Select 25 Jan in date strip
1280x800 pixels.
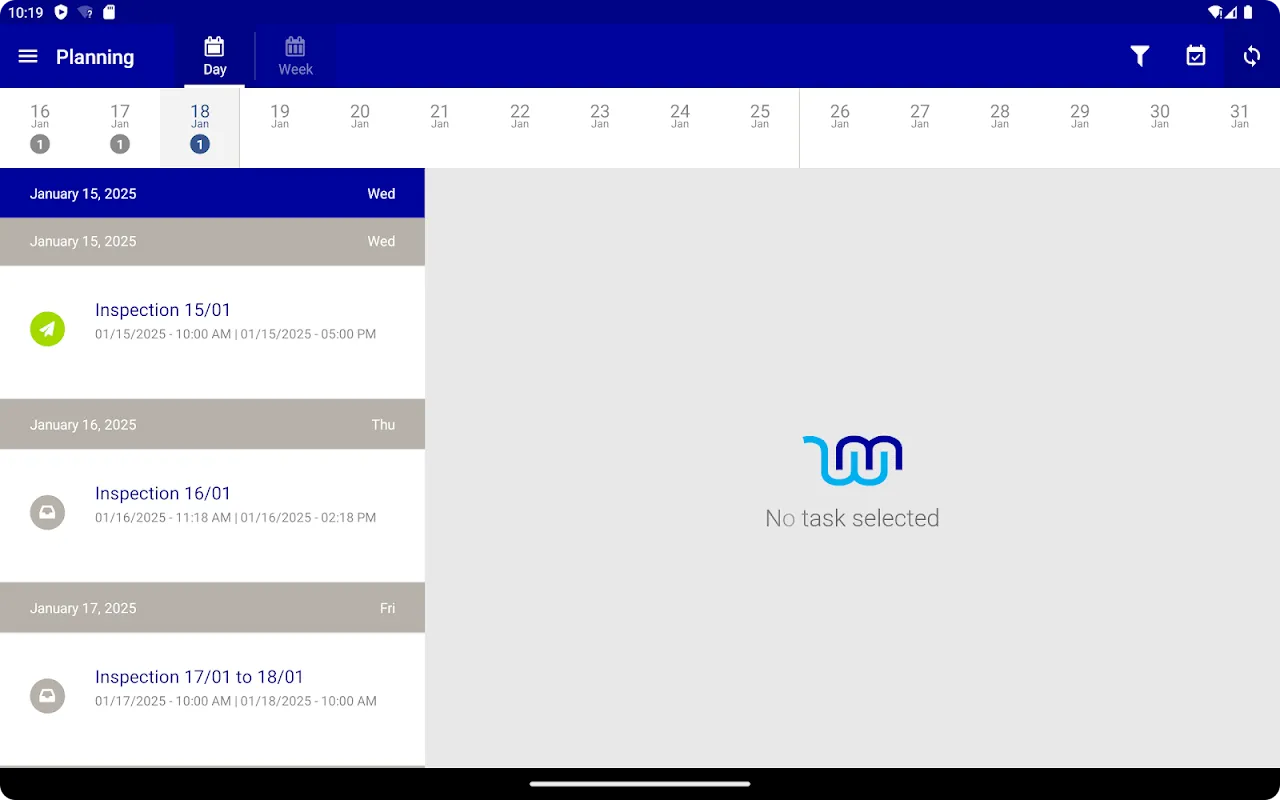click(x=760, y=128)
